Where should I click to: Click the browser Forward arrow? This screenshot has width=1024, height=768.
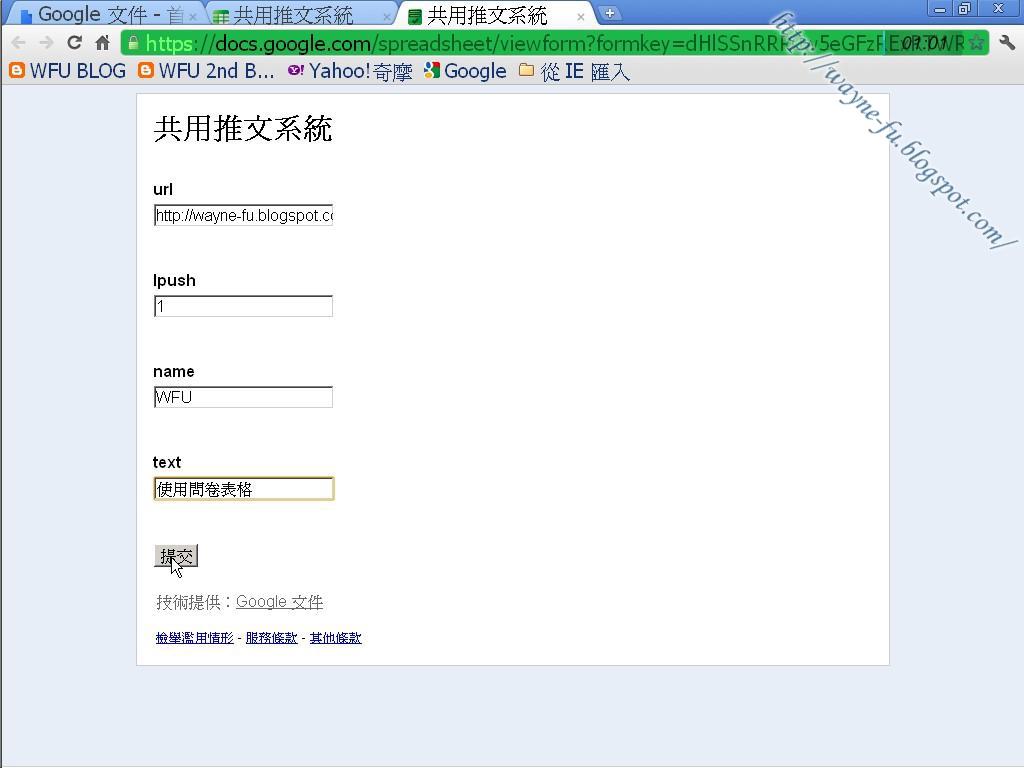point(46,43)
